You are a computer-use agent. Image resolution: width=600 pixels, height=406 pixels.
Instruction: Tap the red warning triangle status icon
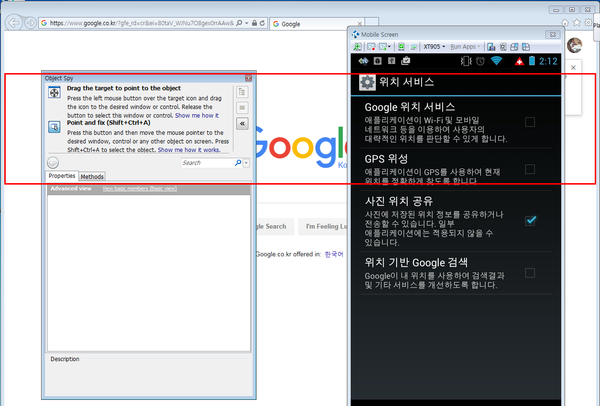[519, 61]
